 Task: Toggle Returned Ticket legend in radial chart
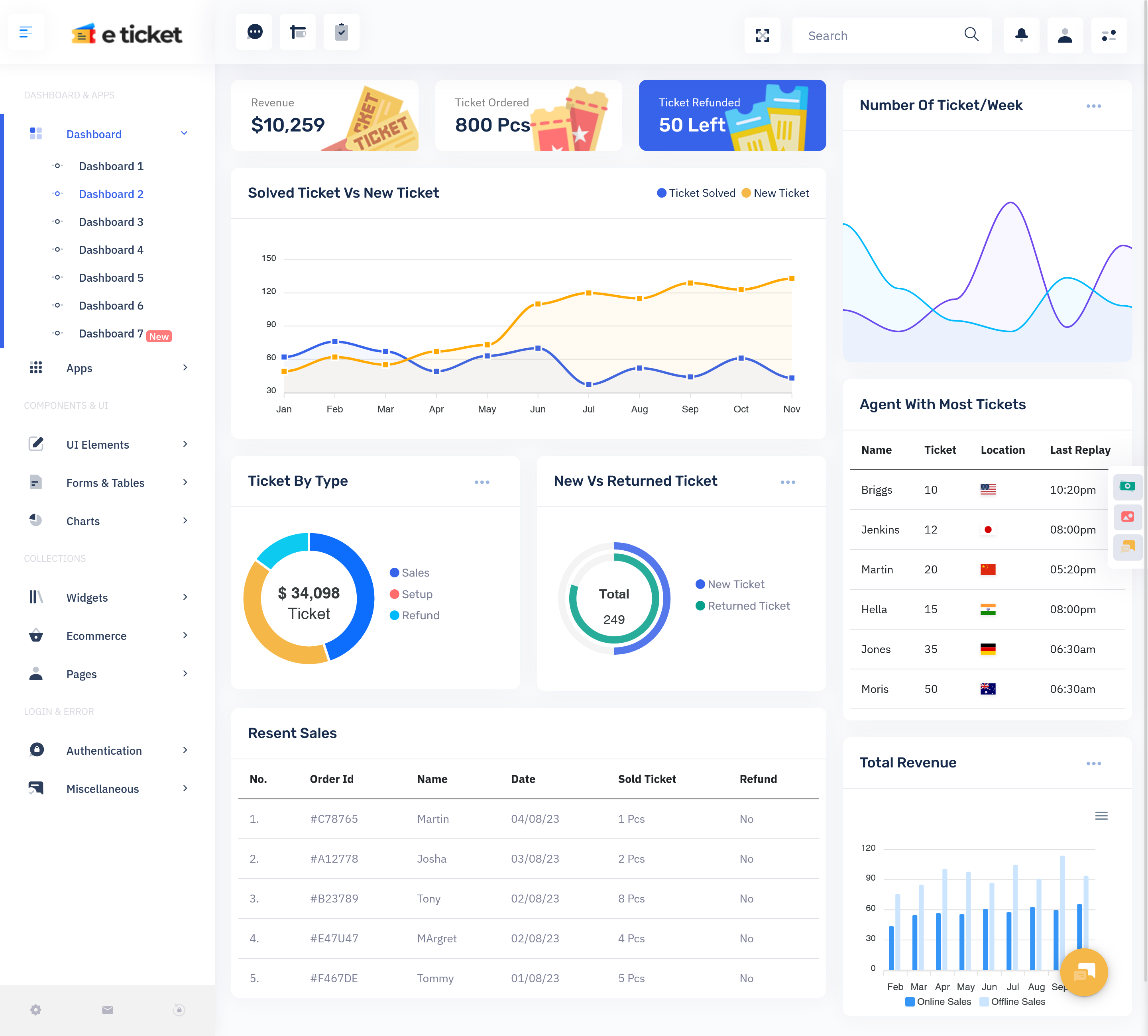coord(743,606)
